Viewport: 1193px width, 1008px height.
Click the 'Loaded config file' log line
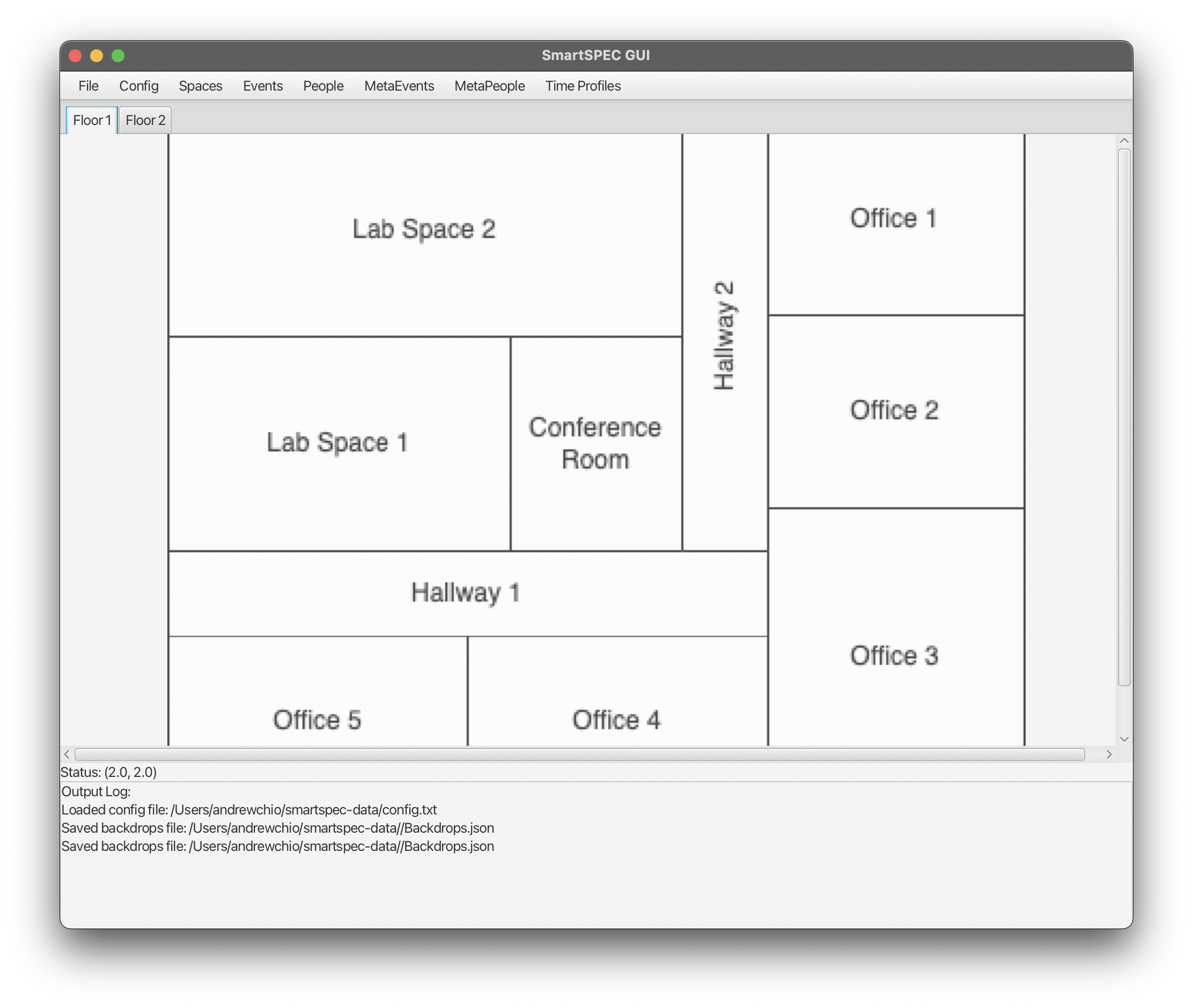tap(249, 809)
